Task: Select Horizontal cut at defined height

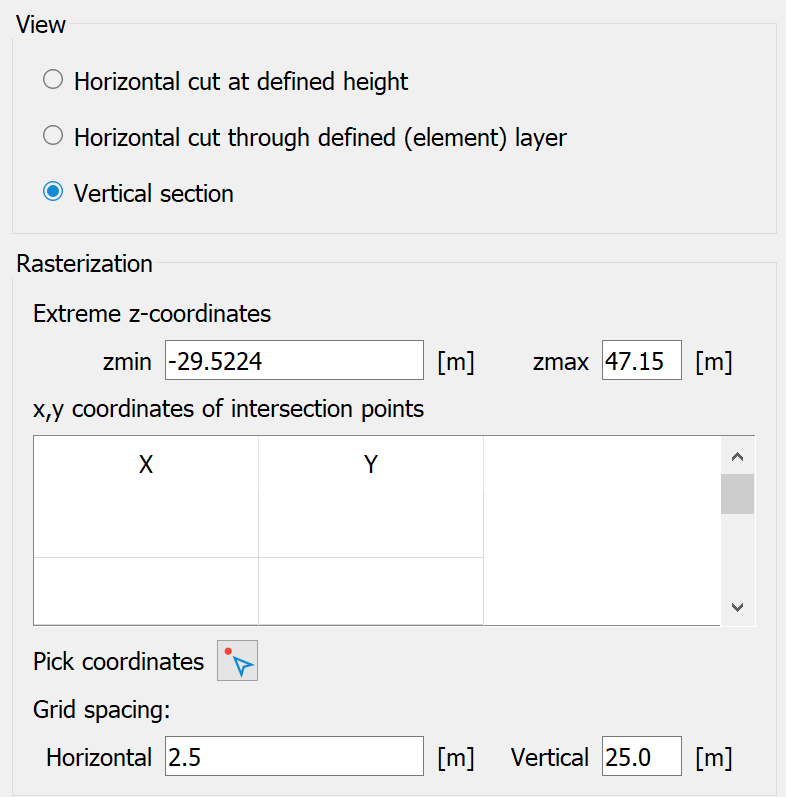Action: click(53, 80)
